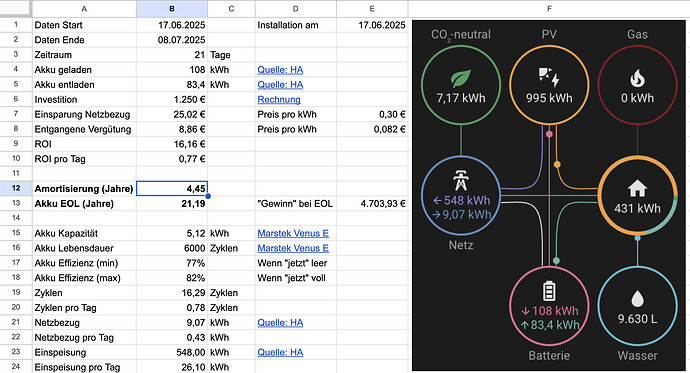Screen dimensions: 690x373
Task: Select Entgangene Vergütung value 8,86 €
Action: tap(172, 129)
